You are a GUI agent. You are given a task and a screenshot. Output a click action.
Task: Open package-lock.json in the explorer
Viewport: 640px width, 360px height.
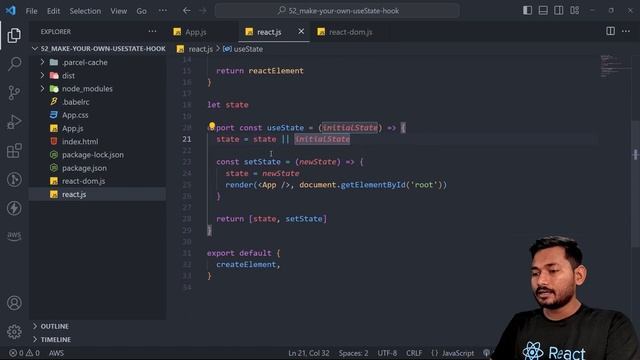[98, 155]
